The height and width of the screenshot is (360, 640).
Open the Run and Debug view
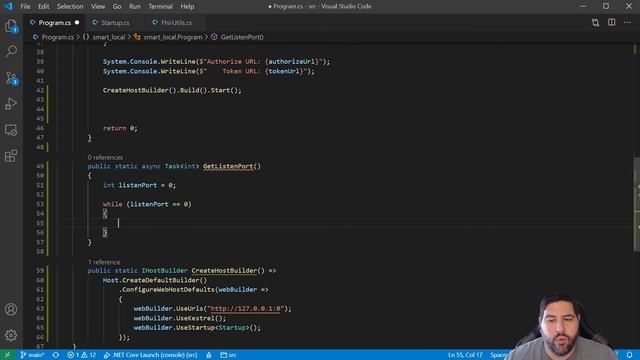11,104
